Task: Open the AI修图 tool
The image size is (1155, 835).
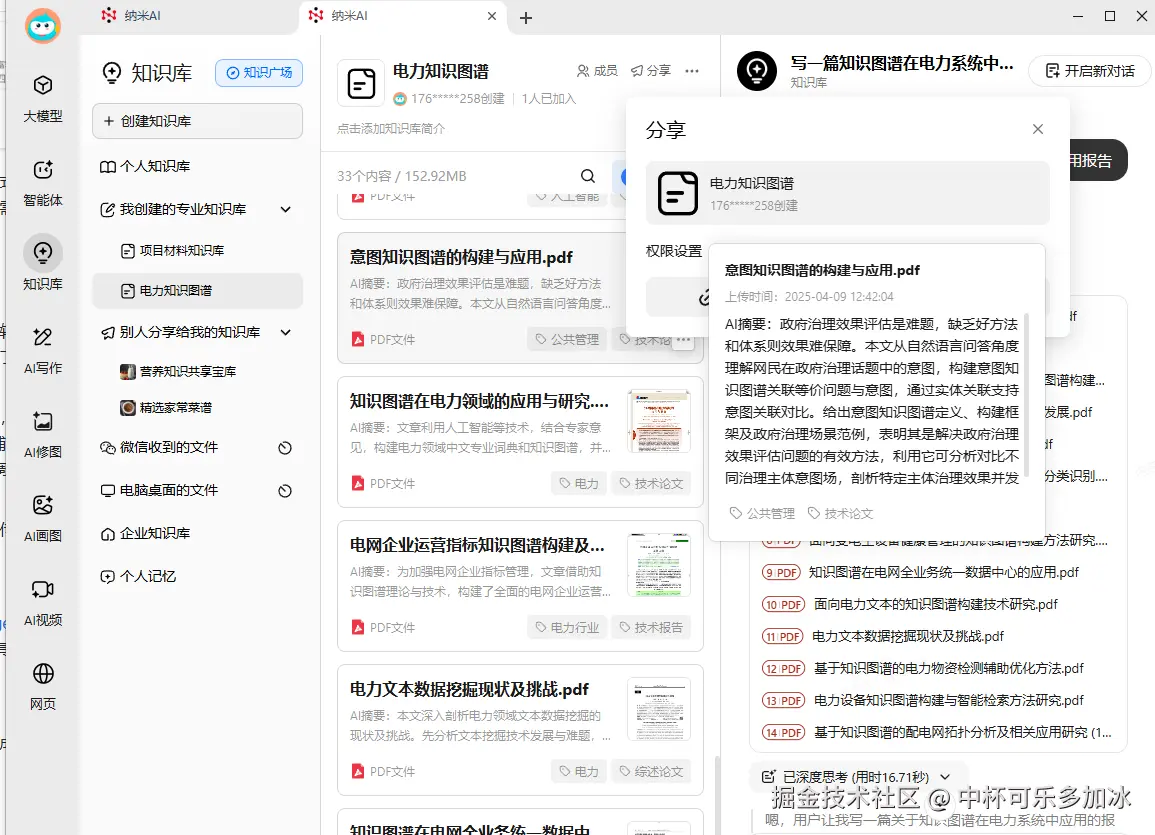Action: (43, 434)
